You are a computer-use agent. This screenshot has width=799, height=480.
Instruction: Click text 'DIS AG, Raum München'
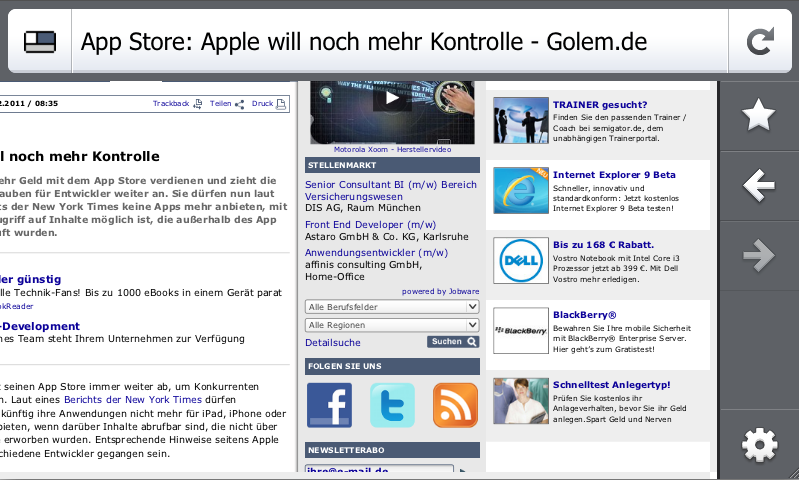click(363, 208)
